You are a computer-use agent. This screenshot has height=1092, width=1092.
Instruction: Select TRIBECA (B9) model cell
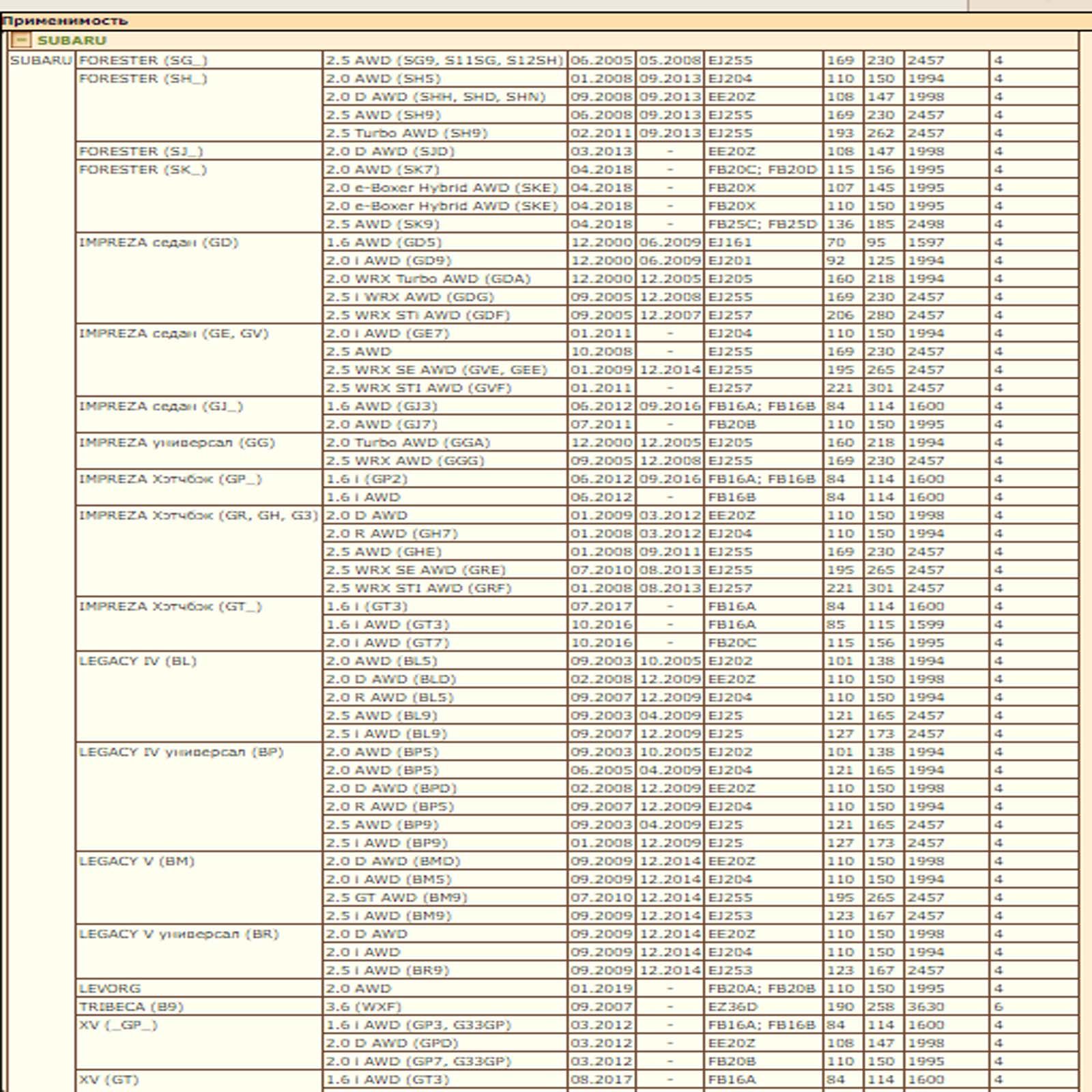coord(131,1007)
